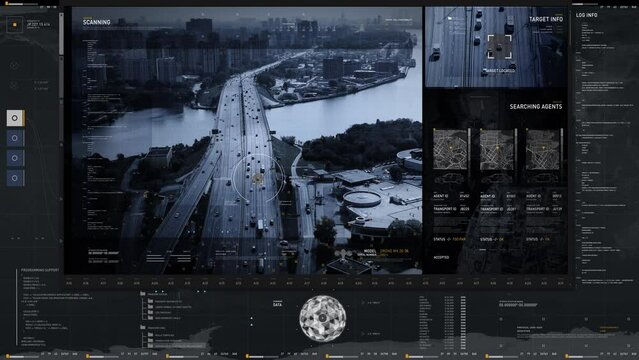Click the center core of the data sphere
This screenshot has width=639, height=360.
(322, 318)
